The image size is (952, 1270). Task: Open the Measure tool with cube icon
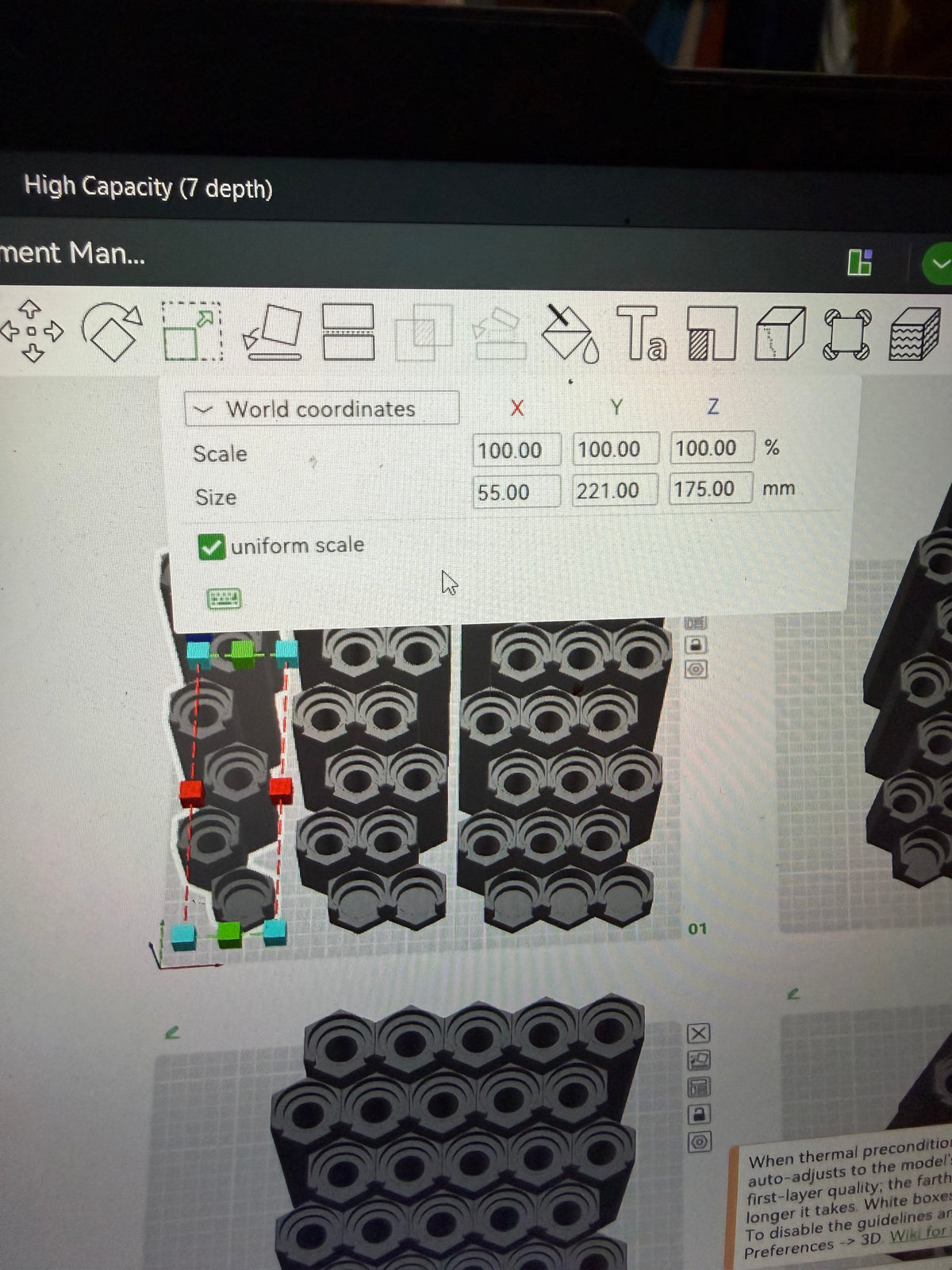tap(780, 333)
